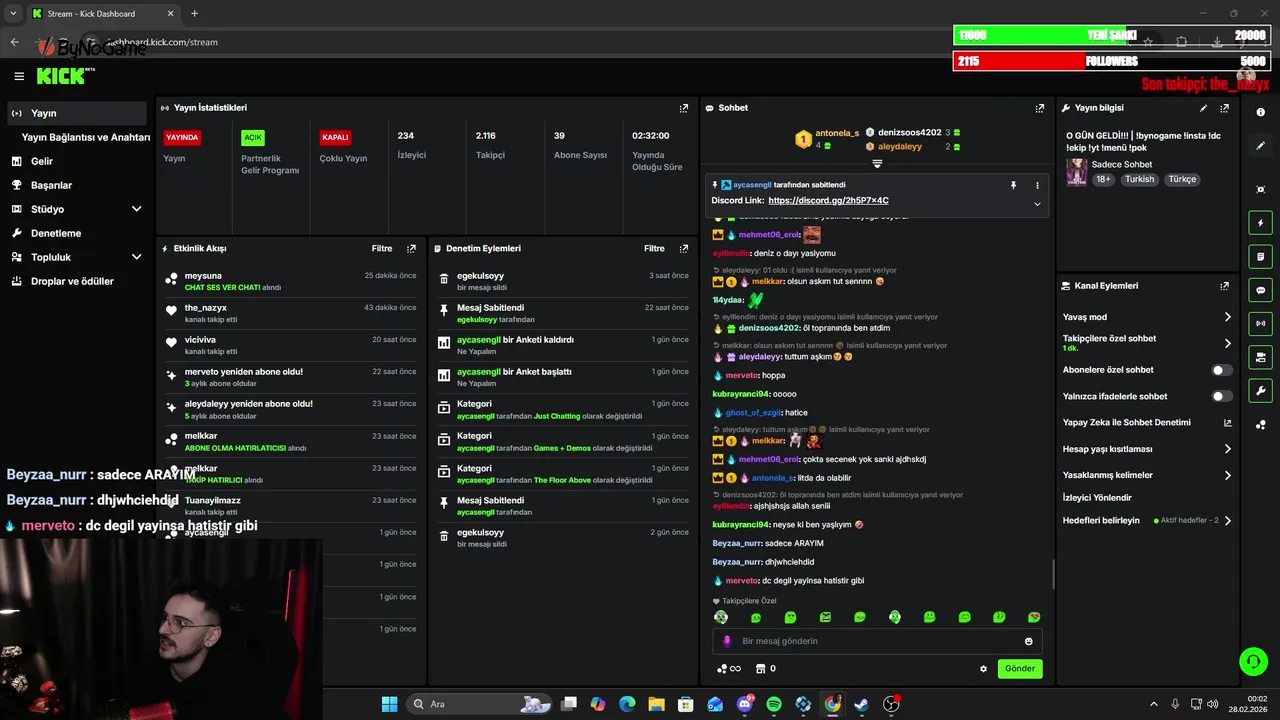Unpin the pinned Discord message
Image resolution: width=1280 pixels, height=720 pixels.
coord(1013,185)
